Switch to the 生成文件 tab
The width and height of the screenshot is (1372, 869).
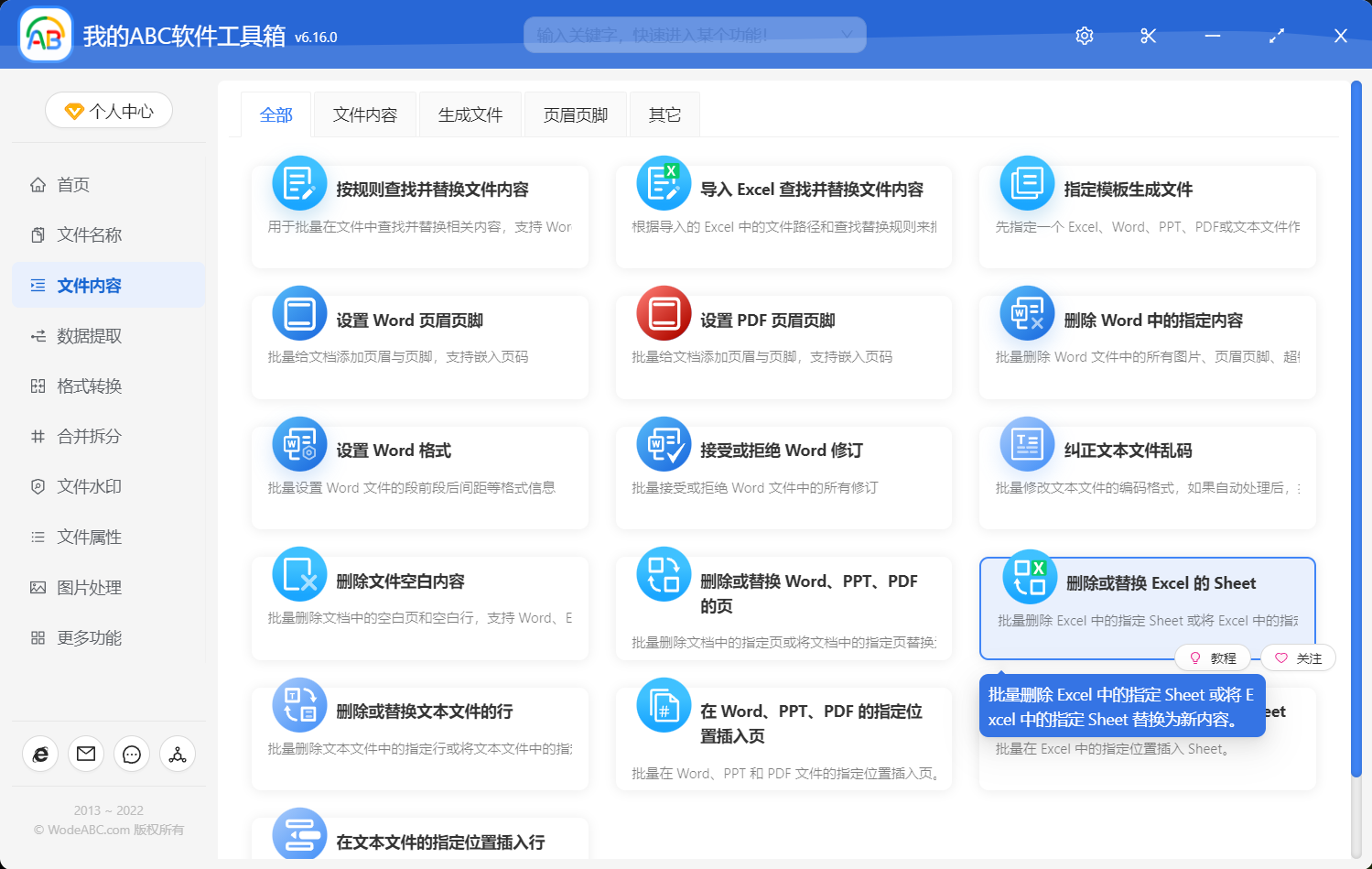[470, 114]
